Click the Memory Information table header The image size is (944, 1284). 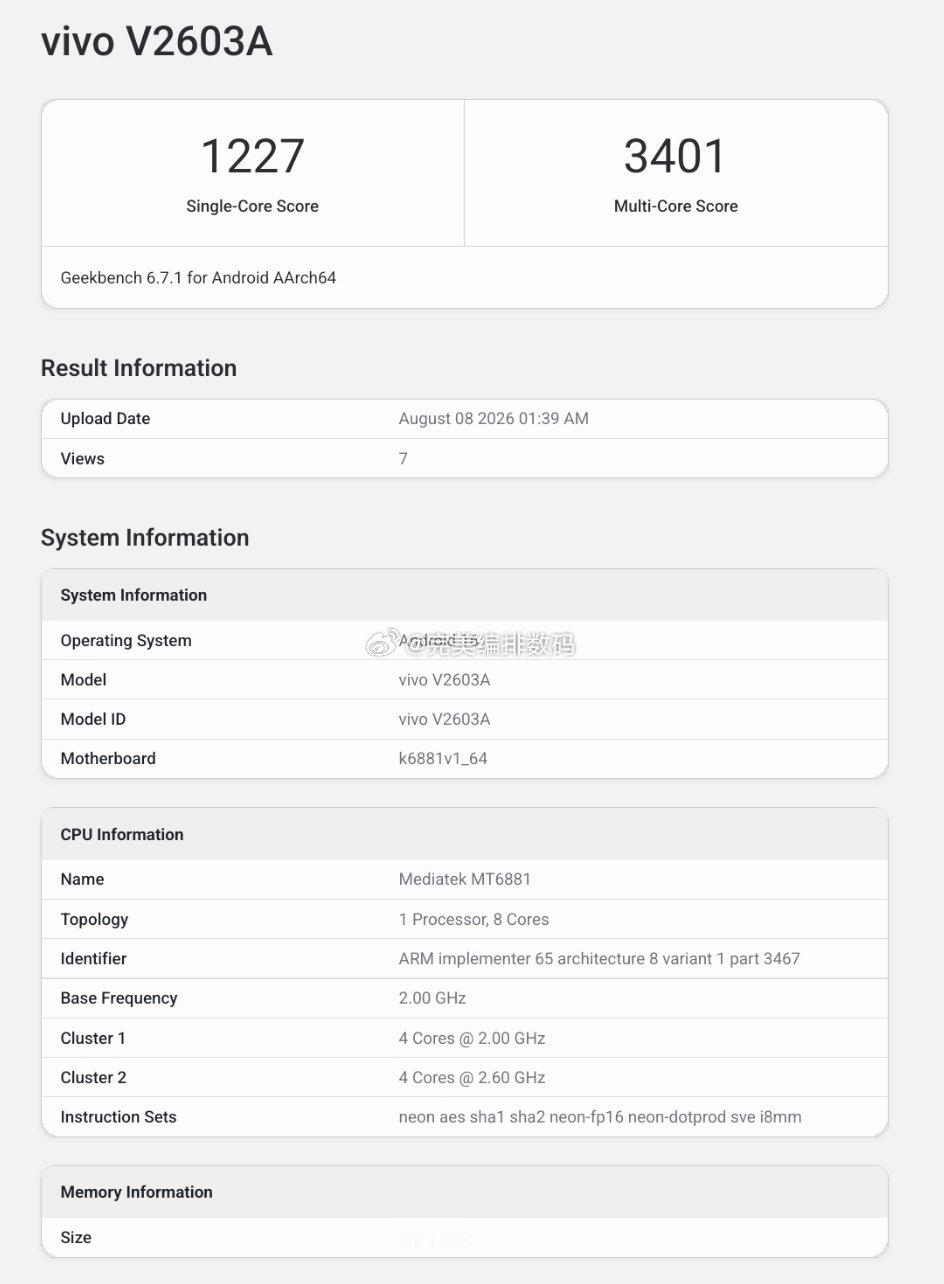(x=136, y=1193)
